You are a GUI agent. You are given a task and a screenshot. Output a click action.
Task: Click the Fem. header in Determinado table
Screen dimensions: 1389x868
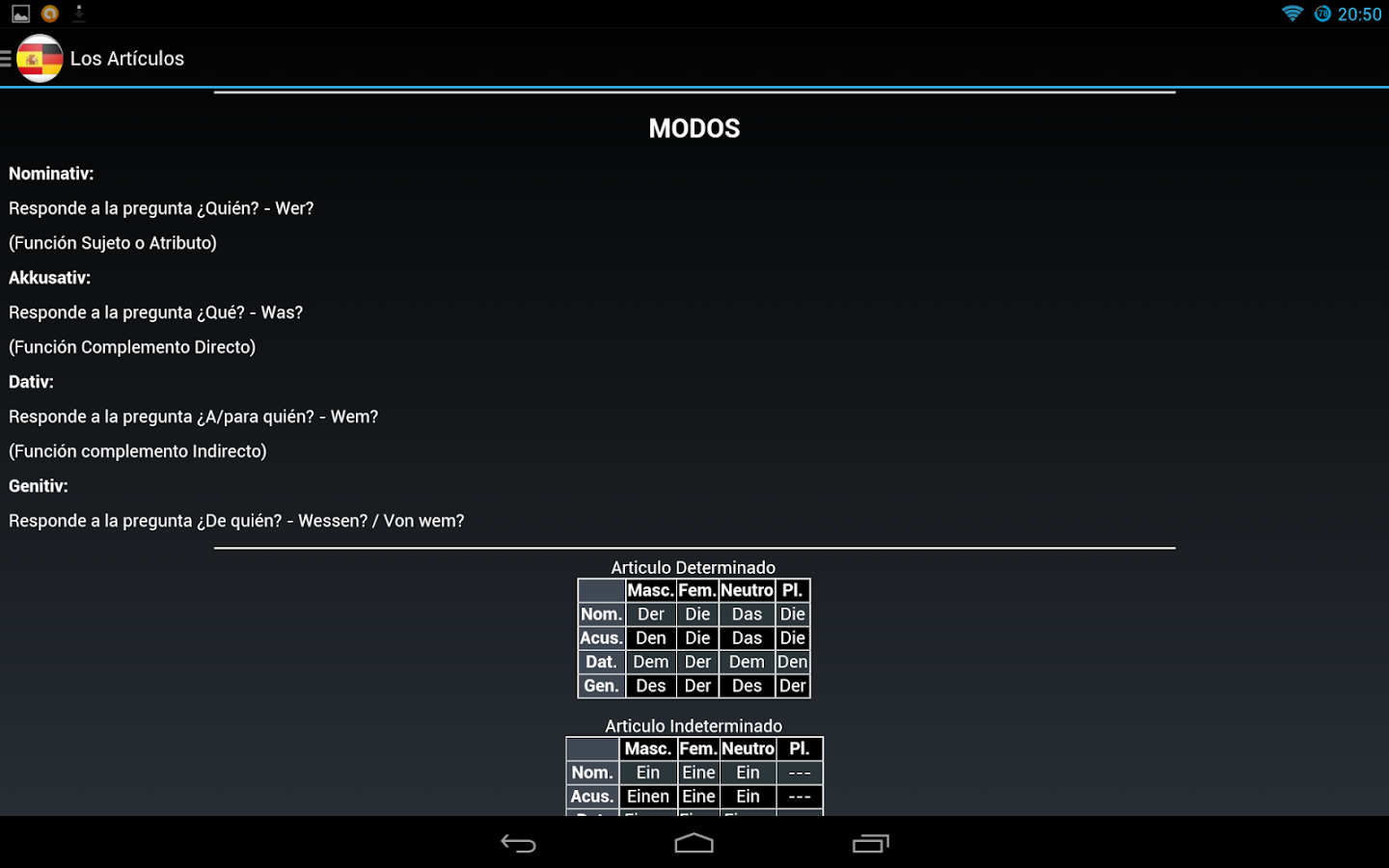(696, 590)
